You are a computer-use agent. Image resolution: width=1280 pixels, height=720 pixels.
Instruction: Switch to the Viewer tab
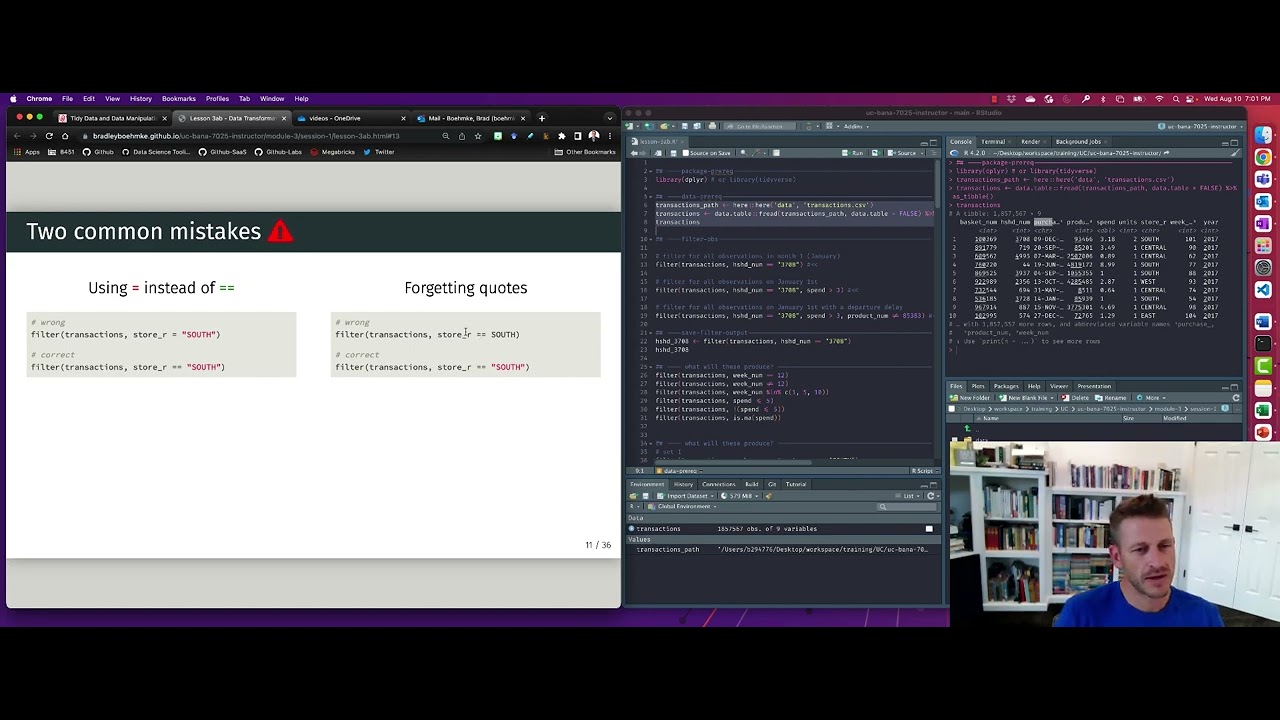1058,386
